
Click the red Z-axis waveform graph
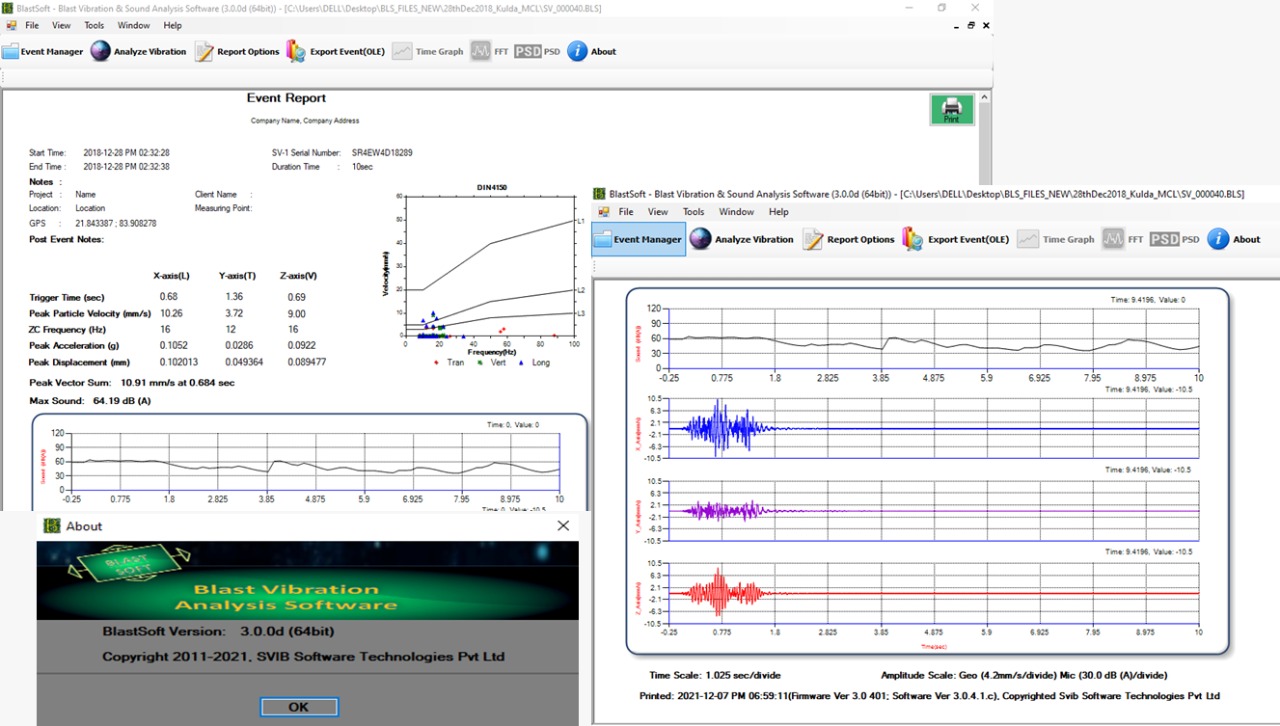pos(933,593)
